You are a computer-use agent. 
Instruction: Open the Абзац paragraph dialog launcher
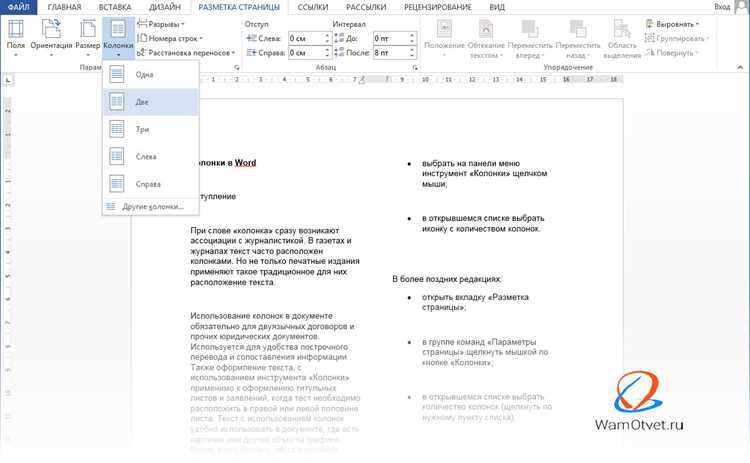click(x=415, y=68)
